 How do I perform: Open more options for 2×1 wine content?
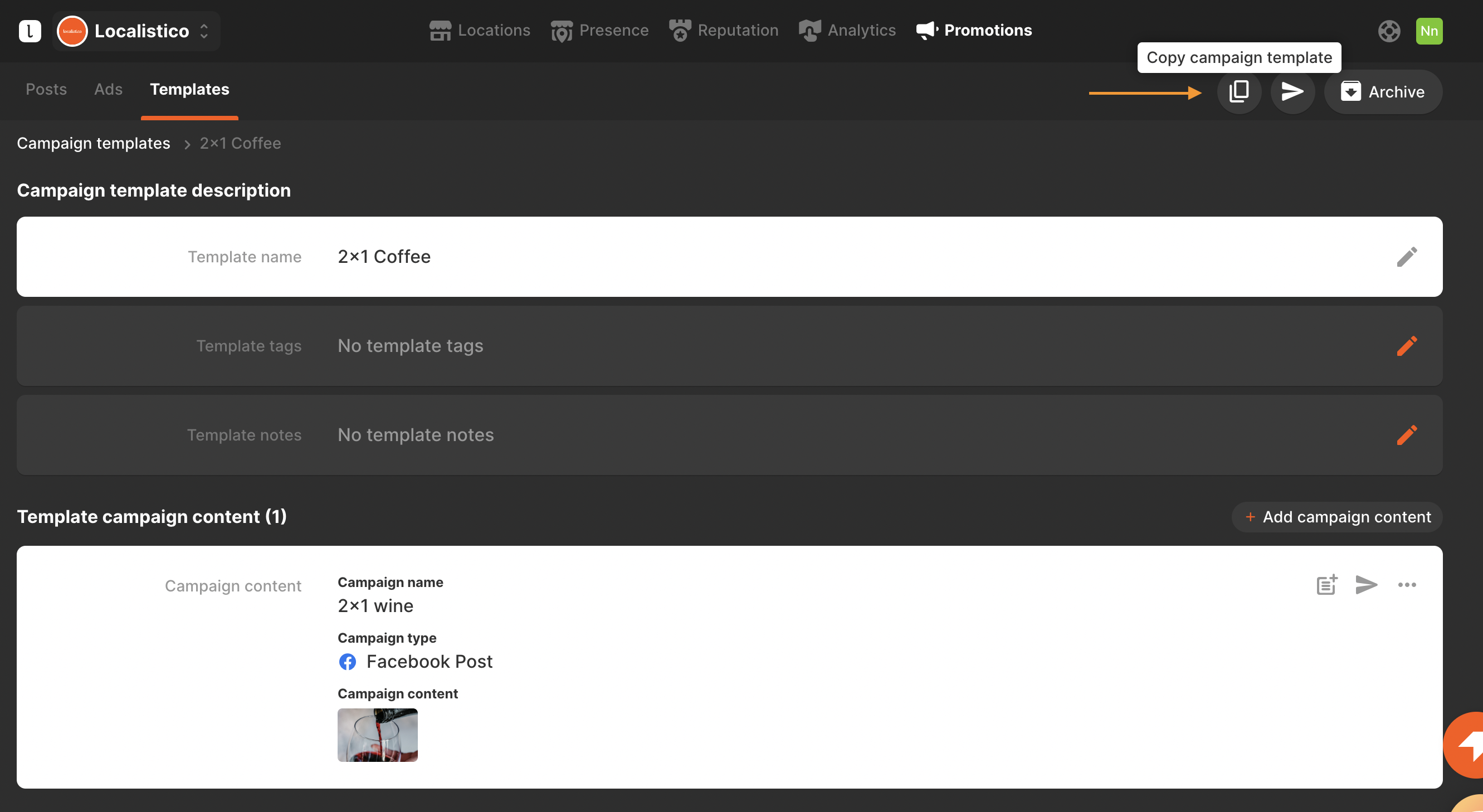pos(1407,585)
